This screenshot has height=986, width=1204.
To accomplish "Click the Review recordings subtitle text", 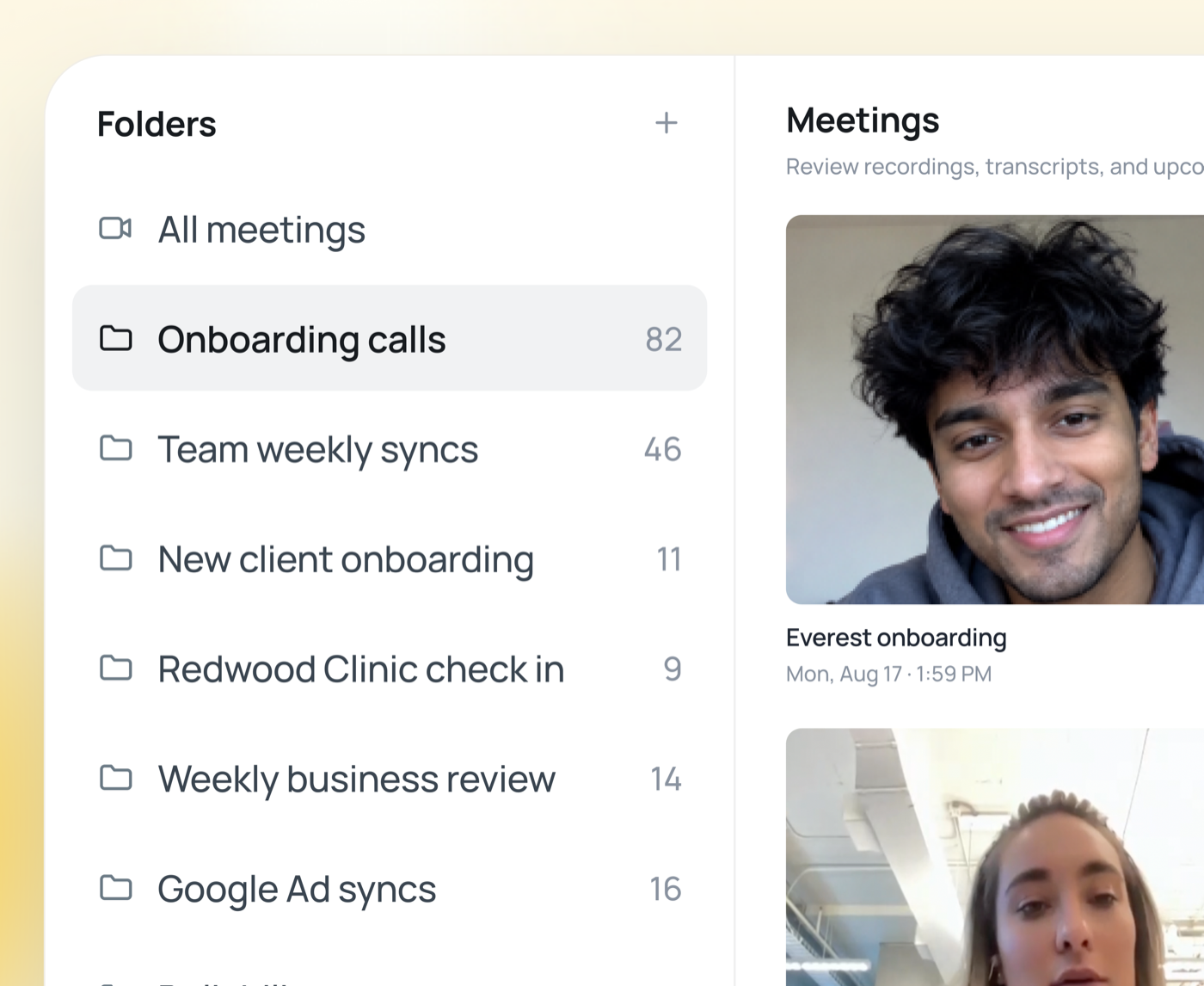I will click(x=995, y=166).
